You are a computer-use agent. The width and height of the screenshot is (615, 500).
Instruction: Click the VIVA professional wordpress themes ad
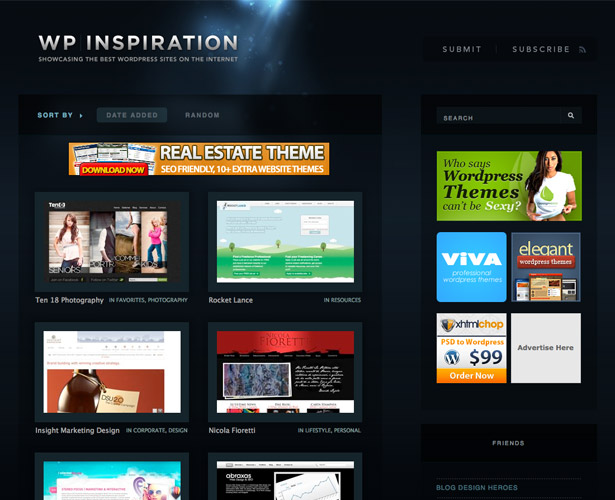pos(471,267)
